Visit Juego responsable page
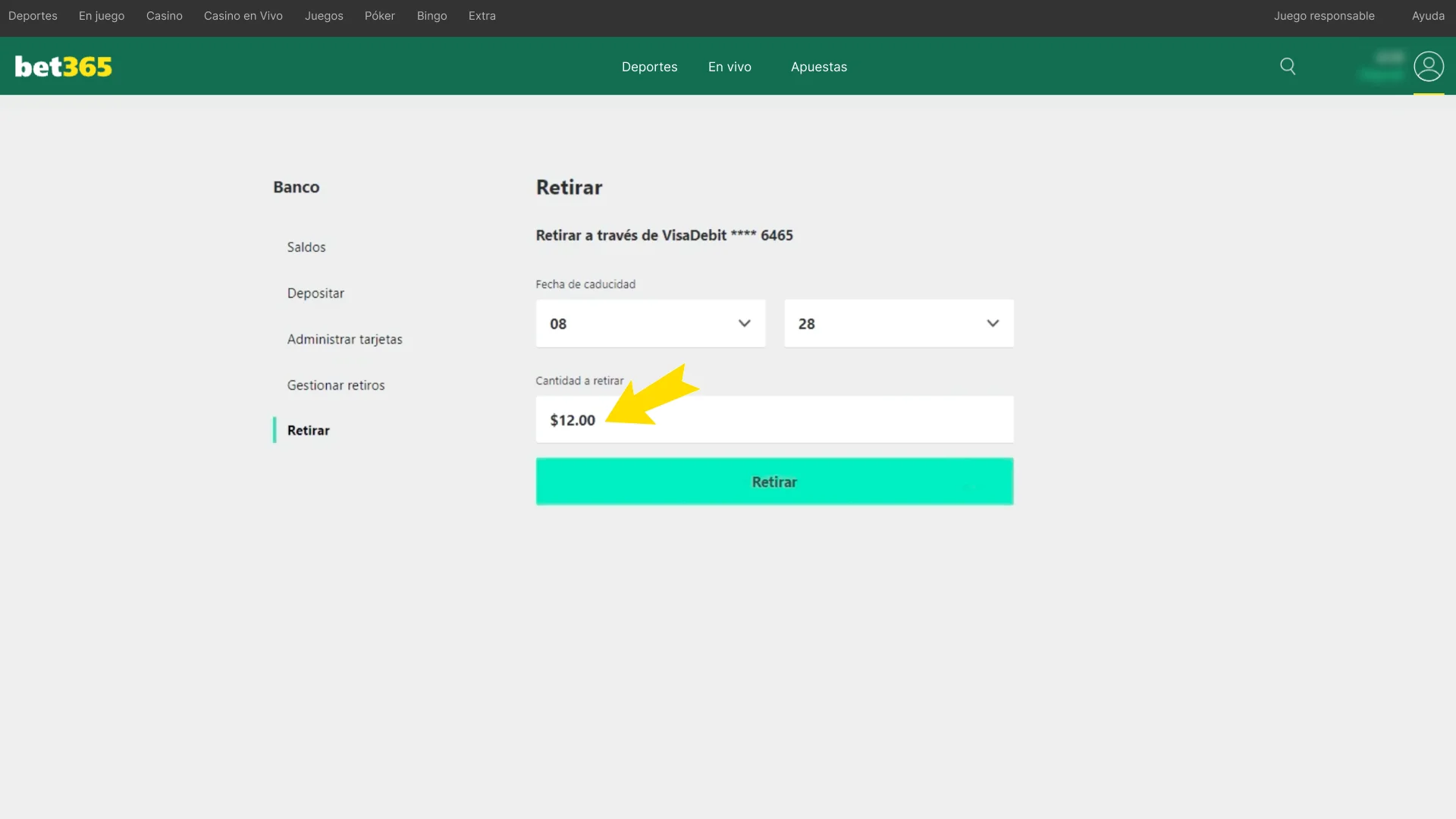This screenshot has height=819, width=1456. point(1324,15)
